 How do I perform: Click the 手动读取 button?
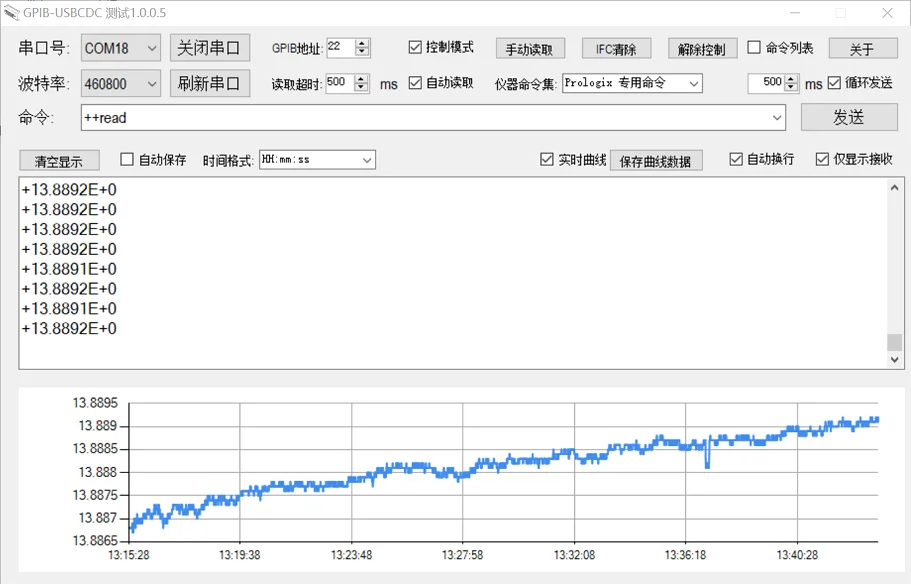point(530,49)
